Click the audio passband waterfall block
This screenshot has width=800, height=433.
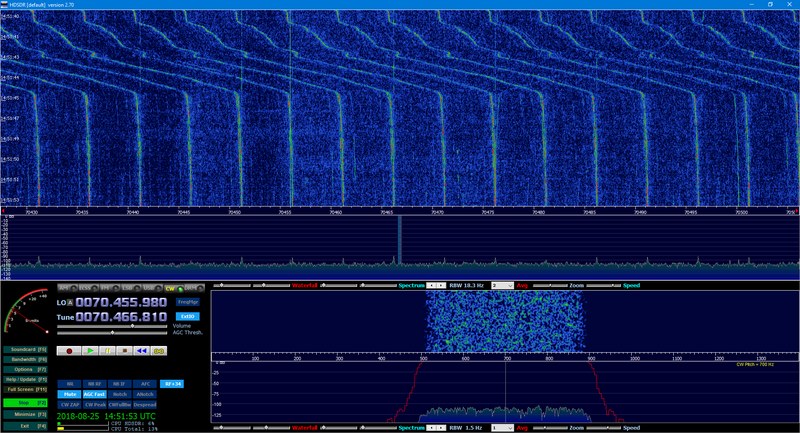(505, 321)
